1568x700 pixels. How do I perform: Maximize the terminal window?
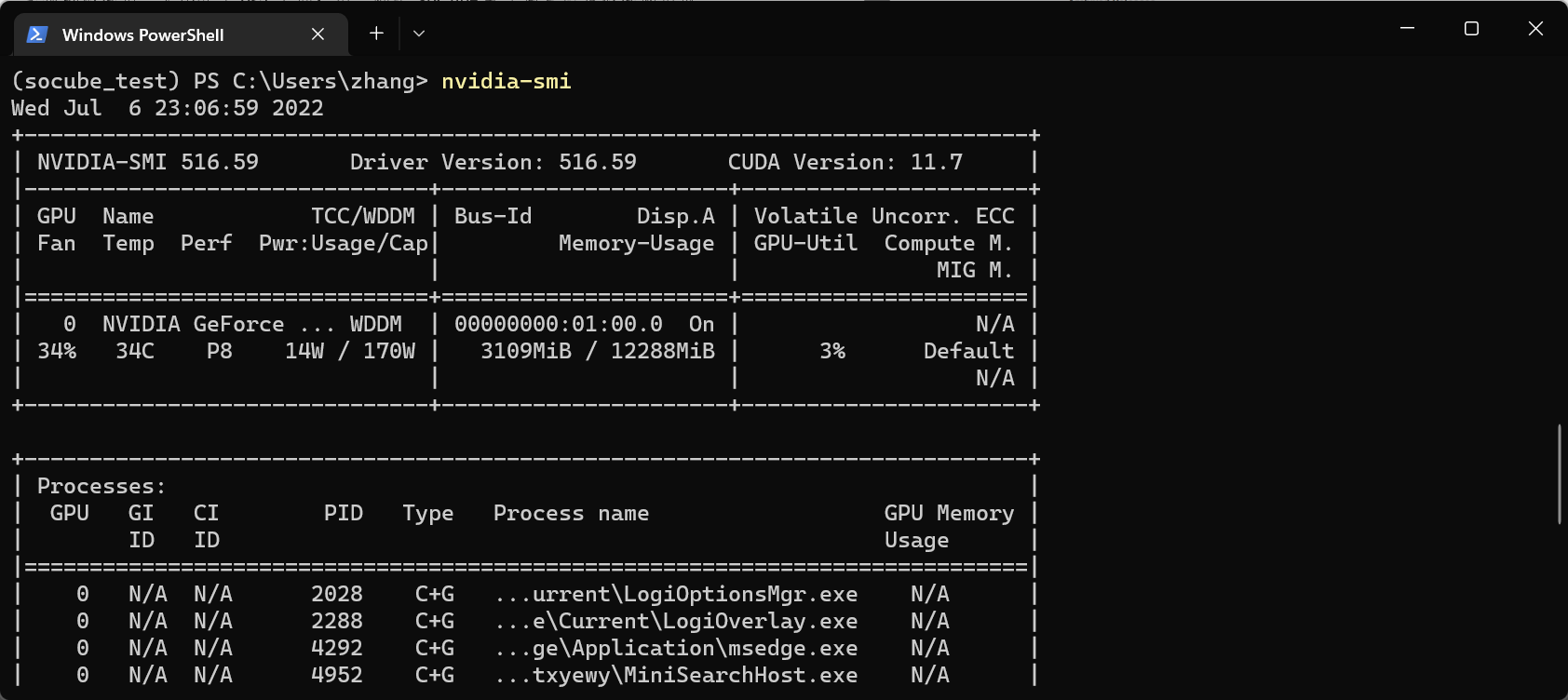pos(1471,29)
